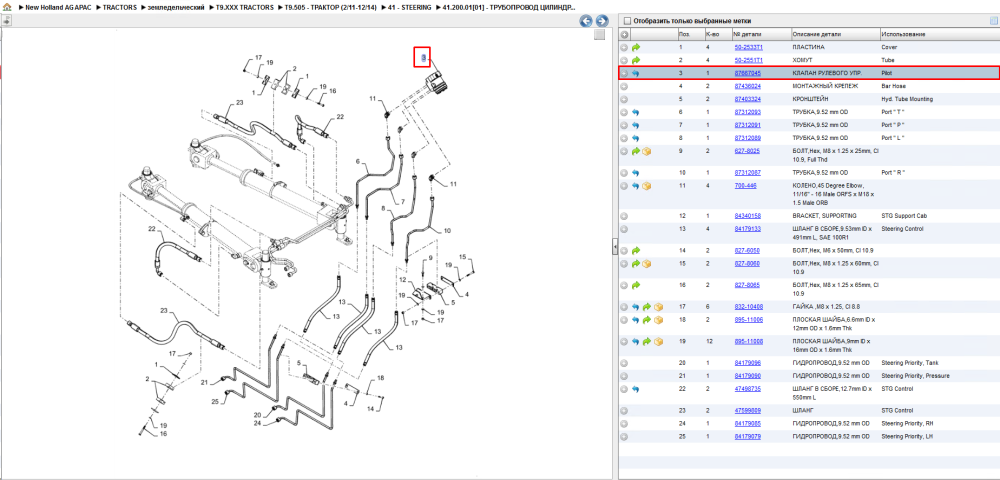1000x480 pixels.
Task: Open 'земледельческий' breadcrumb level
Action: pos(177,8)
